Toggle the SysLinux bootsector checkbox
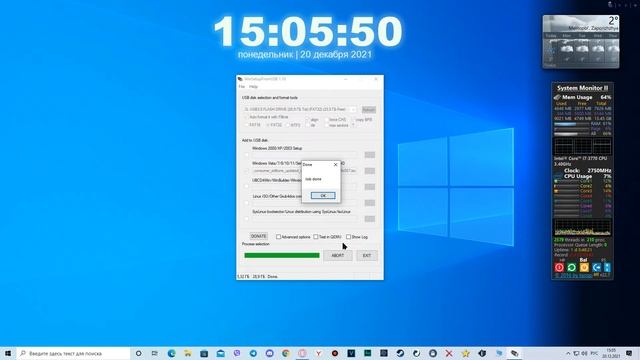 [x=246, y=219]
